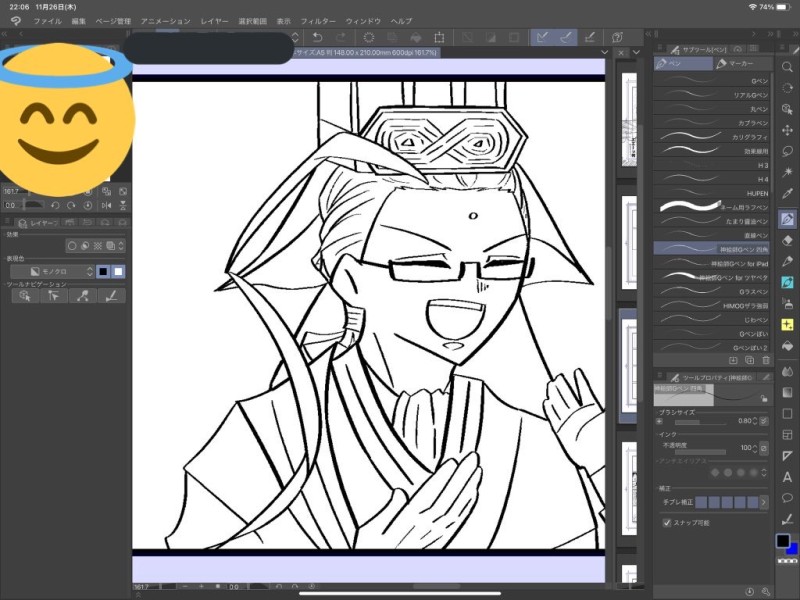Toggle opacity dynamics button
Viewport: 800px width, 600px height.
coord(764,448)
